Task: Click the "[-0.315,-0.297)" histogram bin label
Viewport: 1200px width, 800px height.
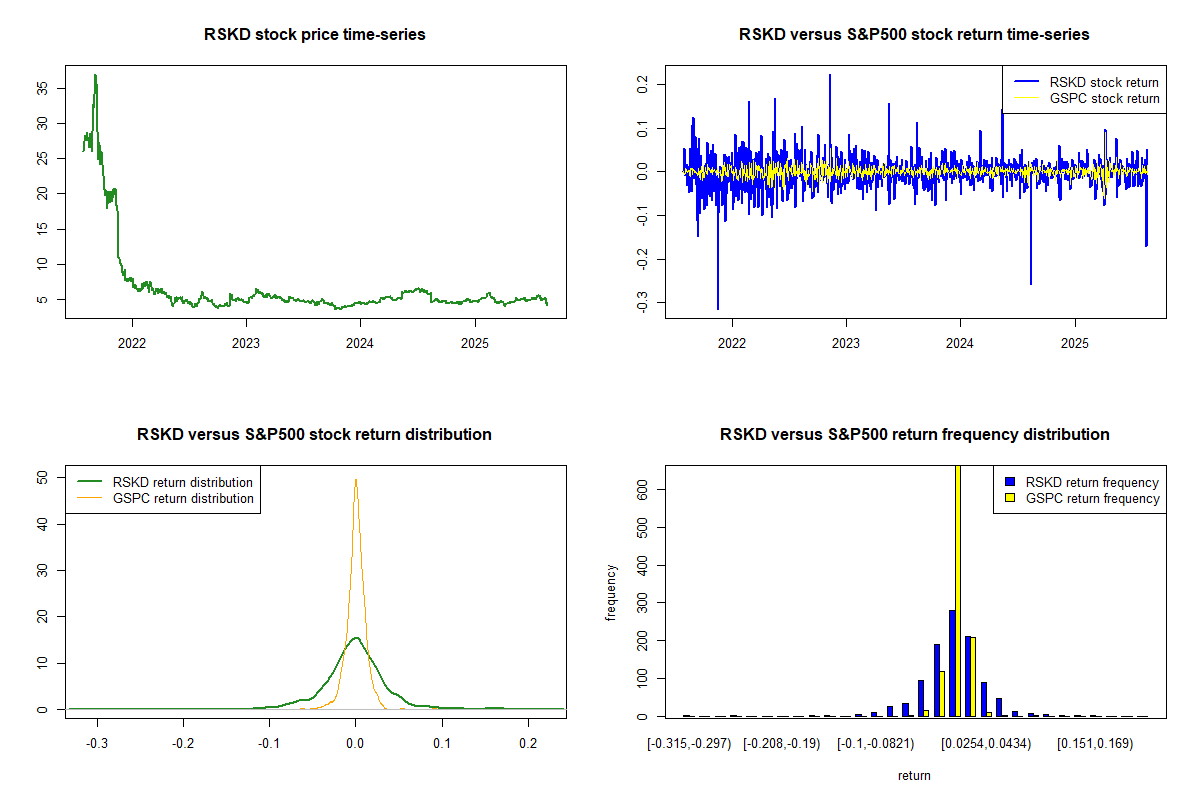Action: pyautogui.click(x=689, y=743)
